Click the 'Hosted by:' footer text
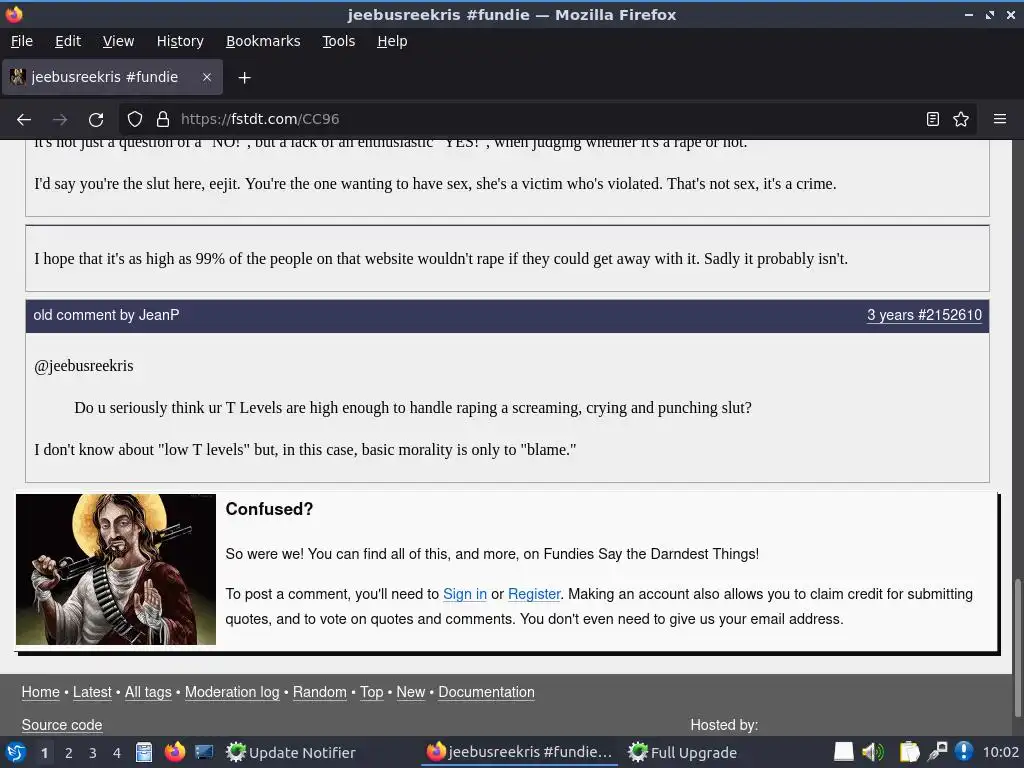This screenshot has width=1024, height=768. [724, 725]
